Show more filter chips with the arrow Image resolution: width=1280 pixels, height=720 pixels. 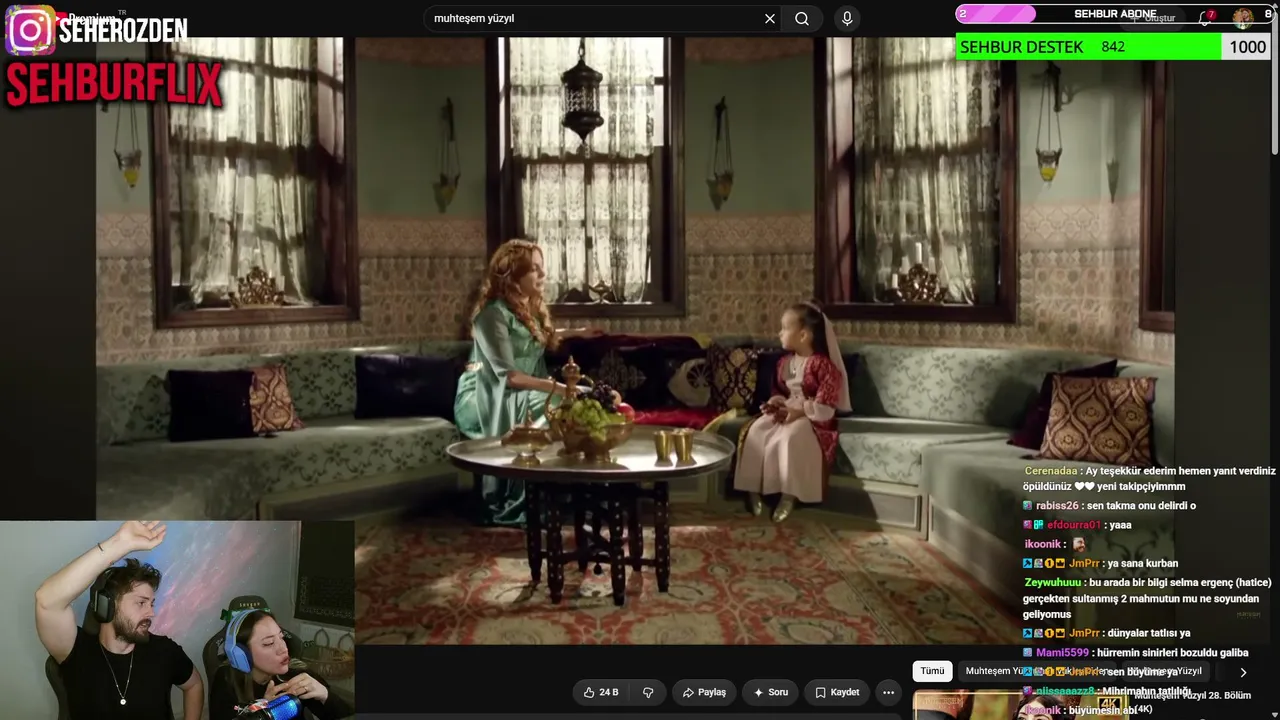1243,672
